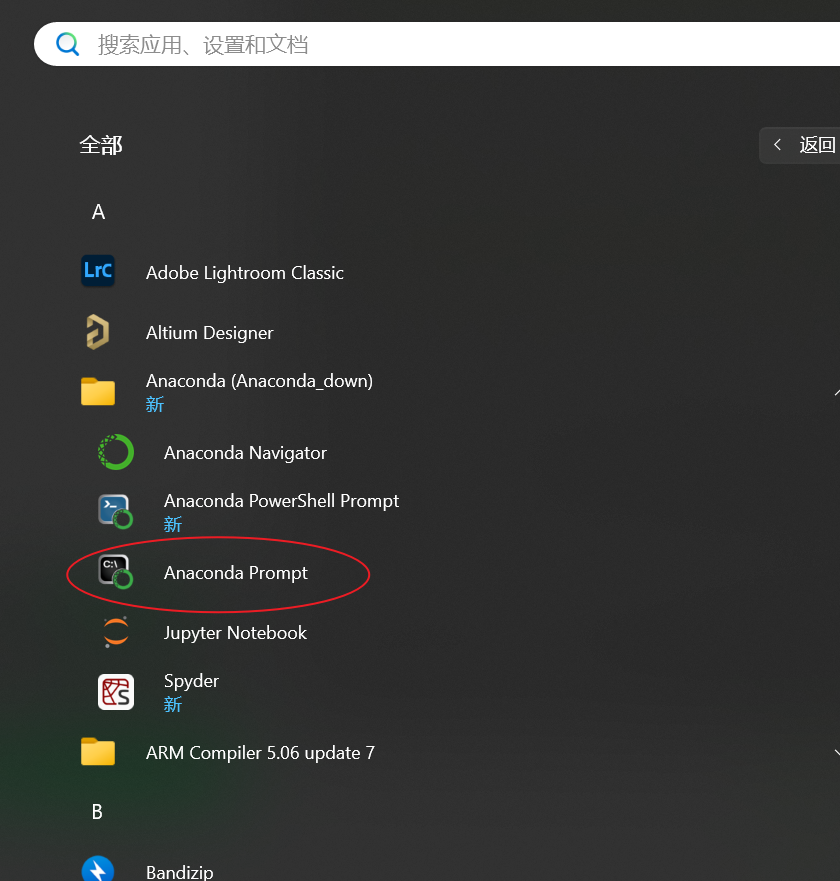Focus the 搜索应用、设置和文档 search box
This screenshot has width=840, height=881.
point(437,44)
